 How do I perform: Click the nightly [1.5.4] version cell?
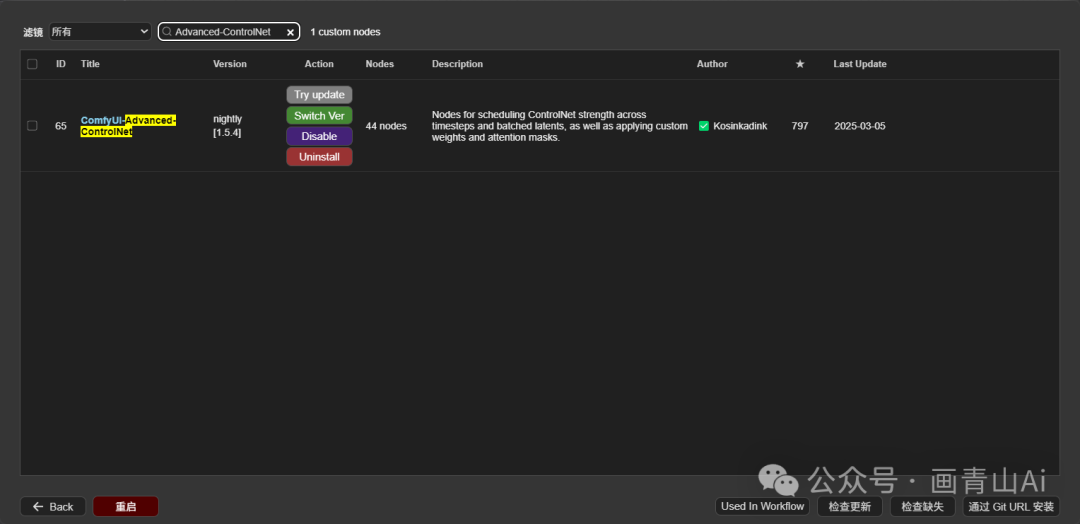click(228, 126)
